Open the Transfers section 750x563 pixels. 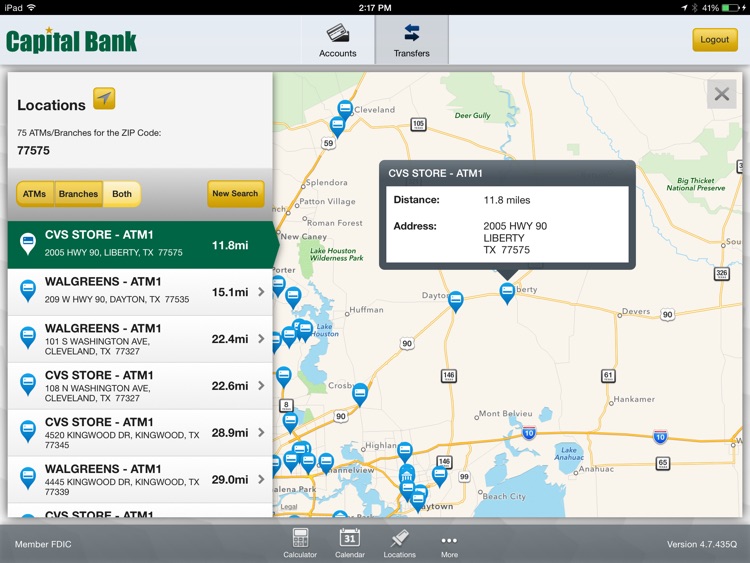click(411, 40)
